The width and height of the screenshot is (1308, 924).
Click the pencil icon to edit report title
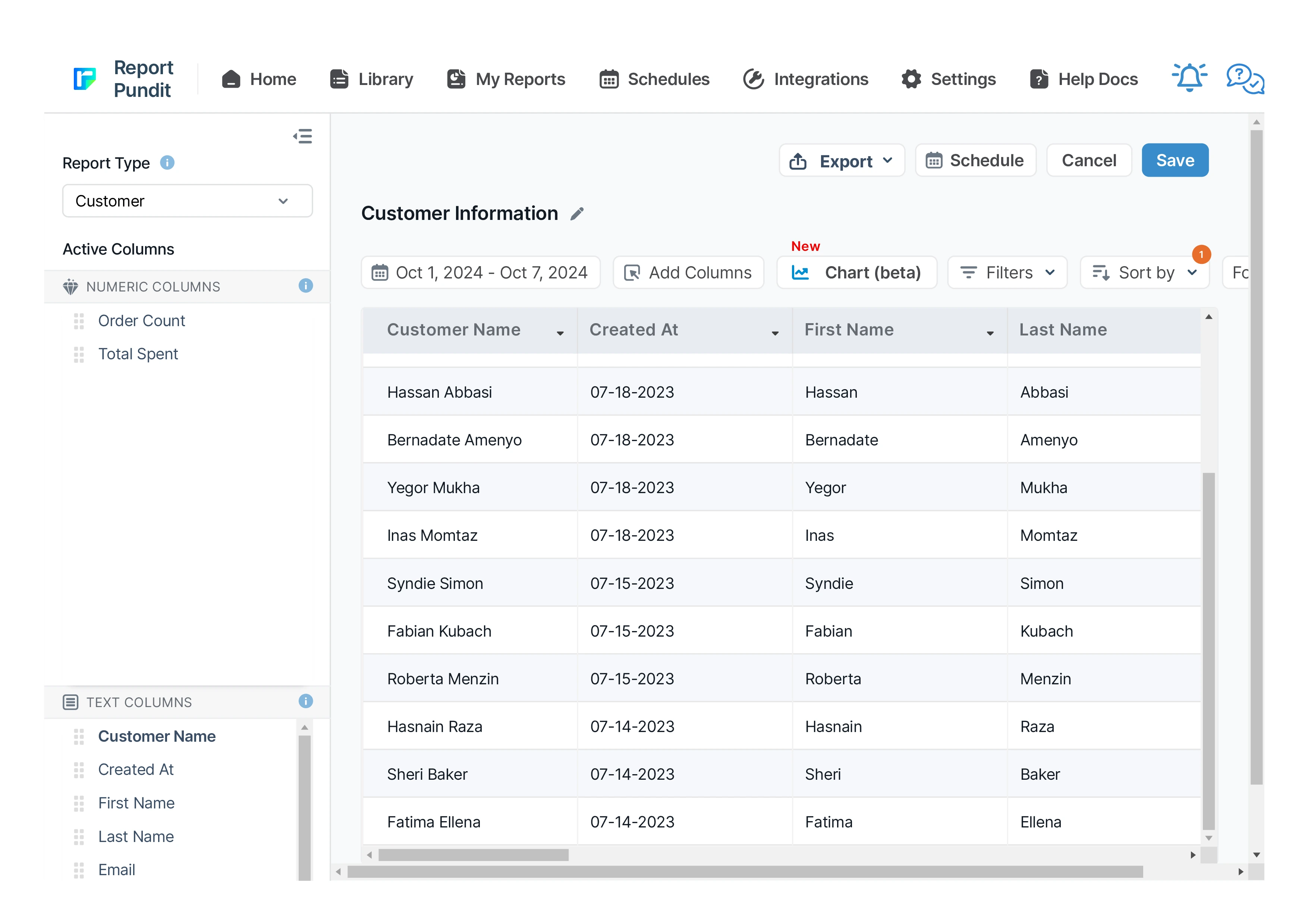[x=577, y=214]
